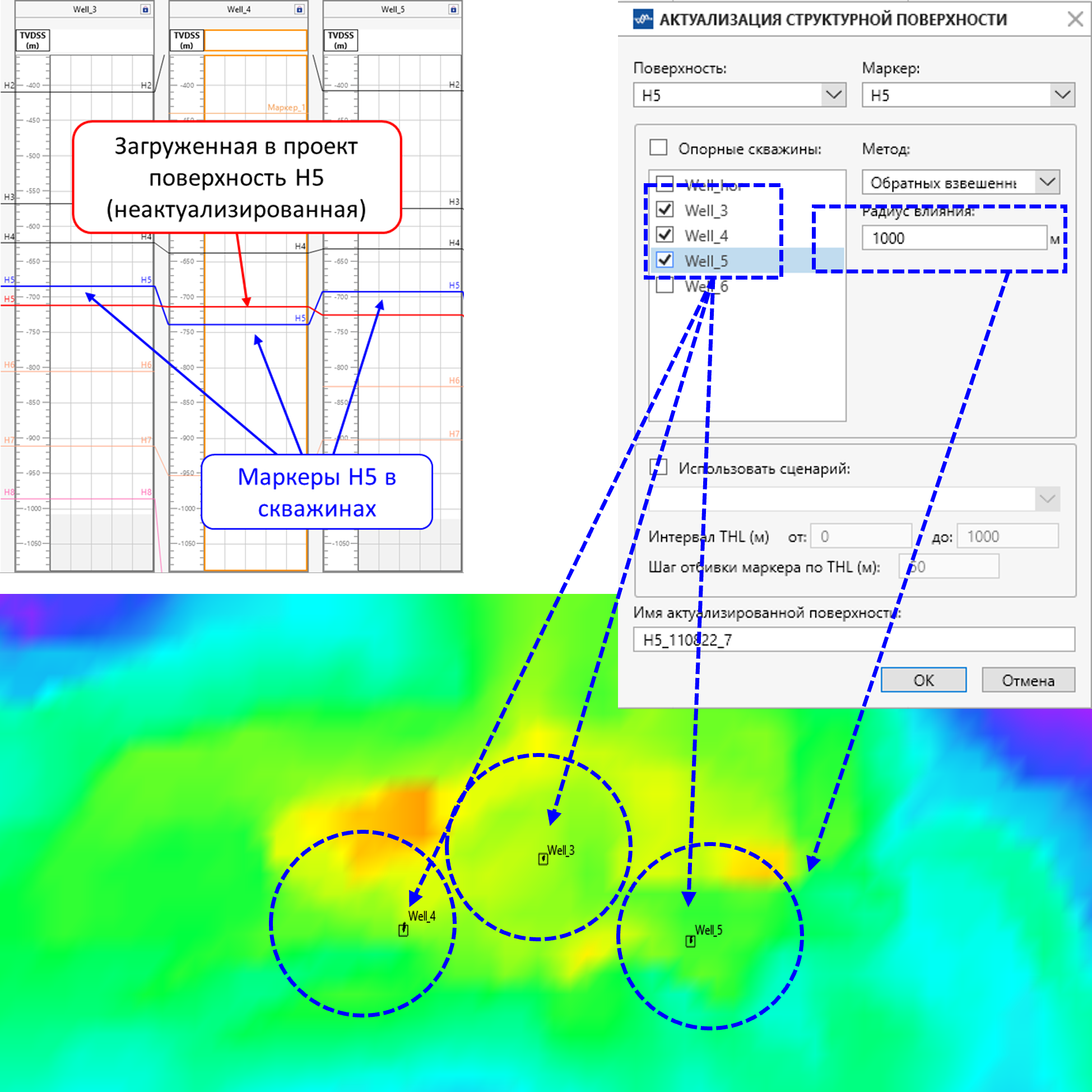The height and width of the screenshot is (1092, 1092).
Task: Focus the actualized surface name field
Action: pyautogui.click(x=854, y=640)
